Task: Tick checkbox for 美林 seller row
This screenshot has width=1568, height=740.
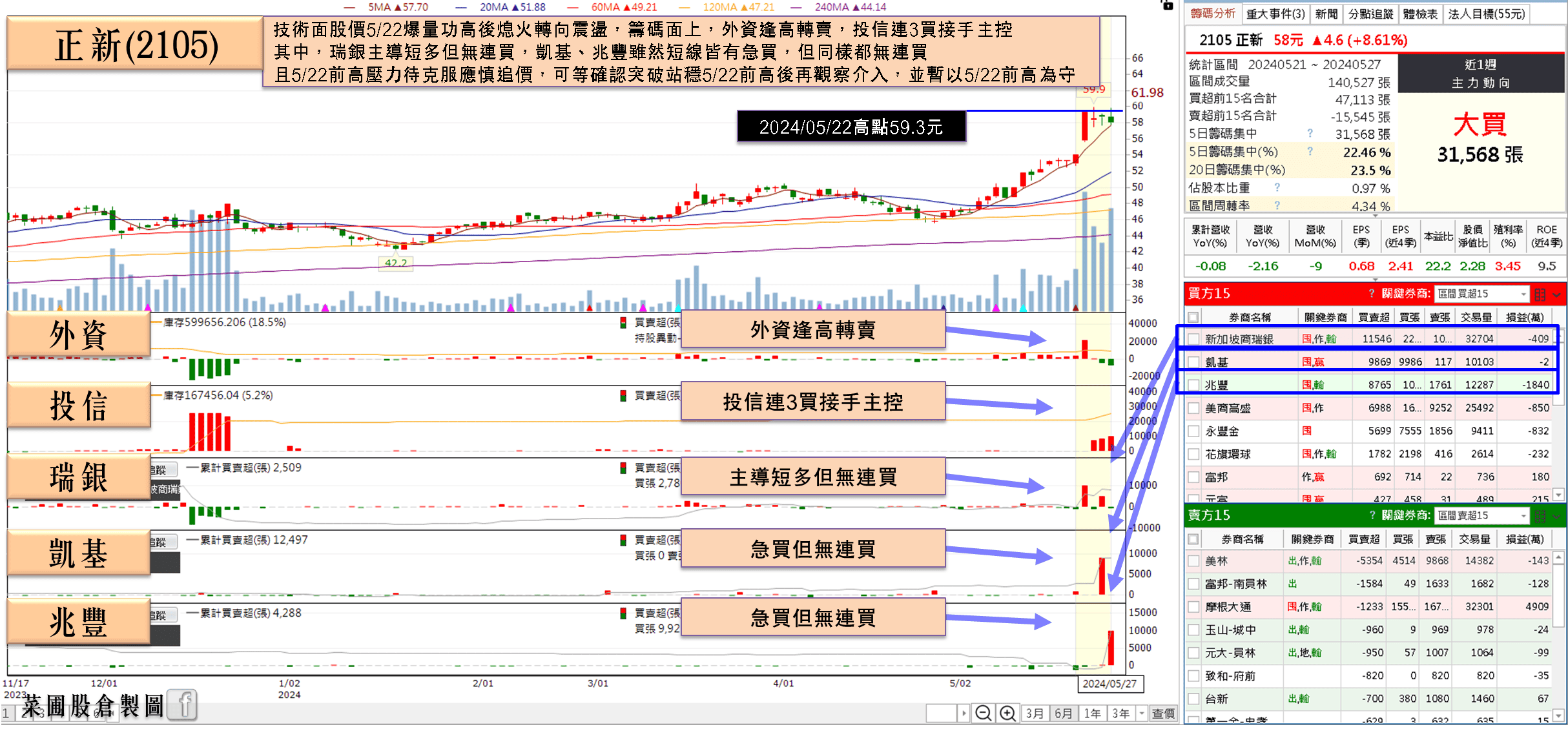Action: [x=1193, y=560]
